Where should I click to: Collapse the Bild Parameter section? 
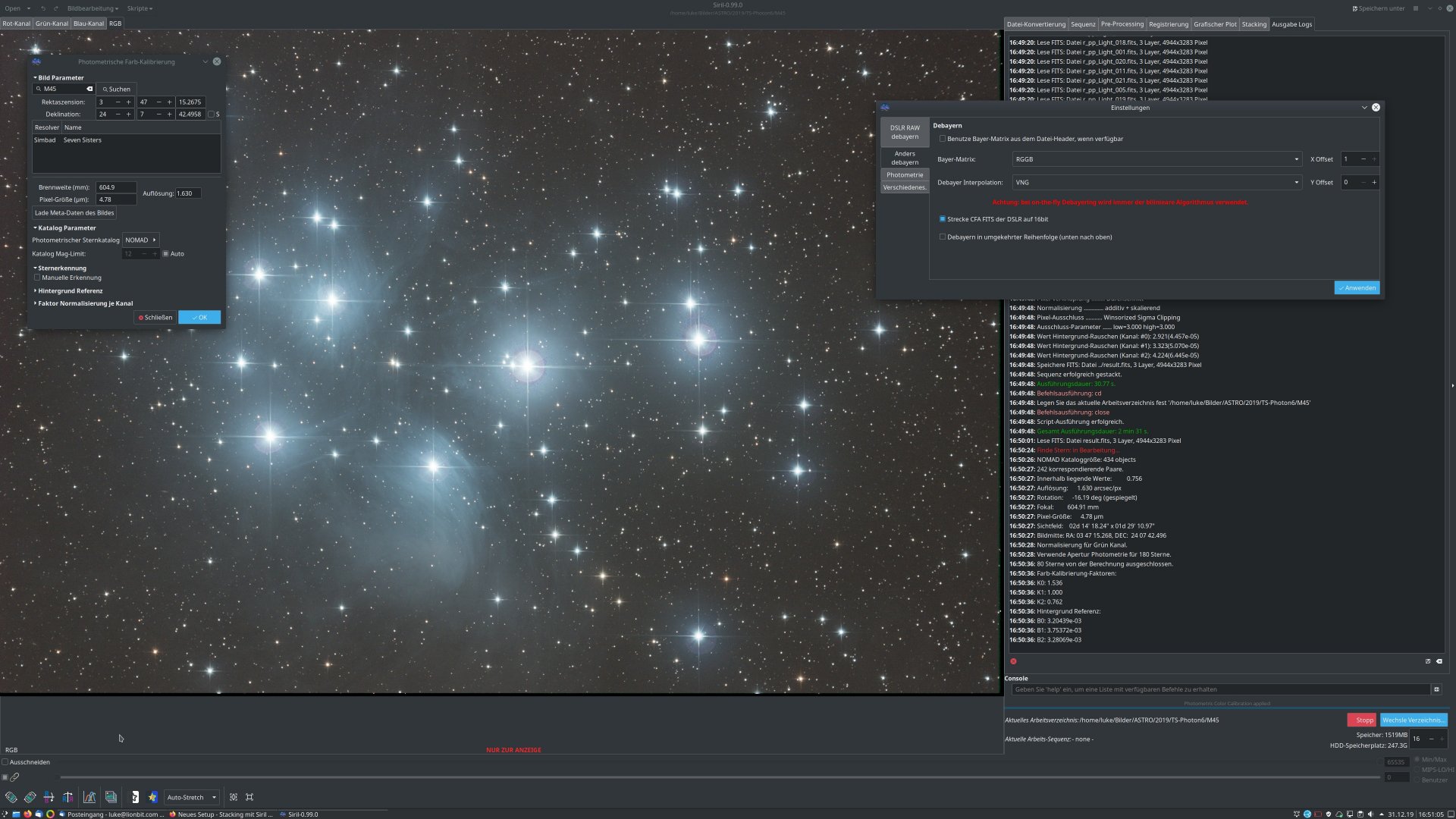(x=58, y=77)
